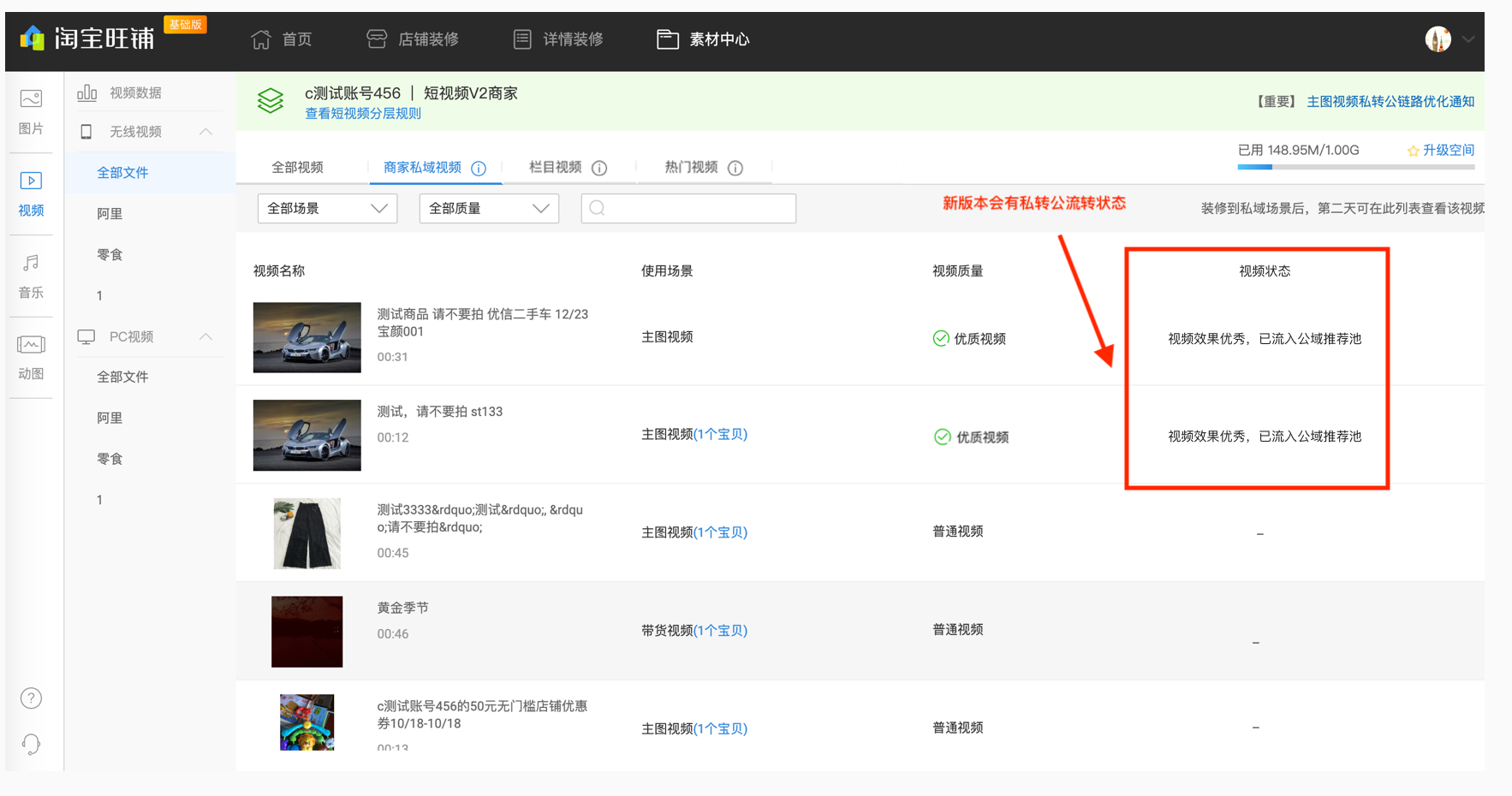Click 升级空间 link
This screenshot has width=1512, height=796.
(1449, 151)
